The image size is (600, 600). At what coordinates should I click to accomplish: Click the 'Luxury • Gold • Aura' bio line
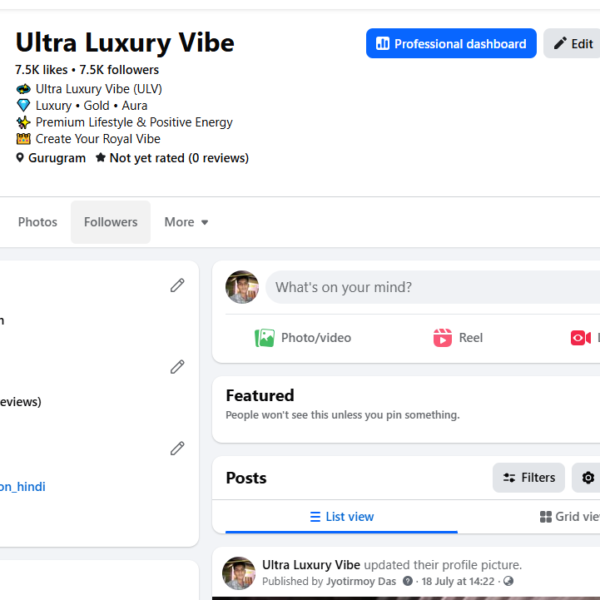point(91,105)
